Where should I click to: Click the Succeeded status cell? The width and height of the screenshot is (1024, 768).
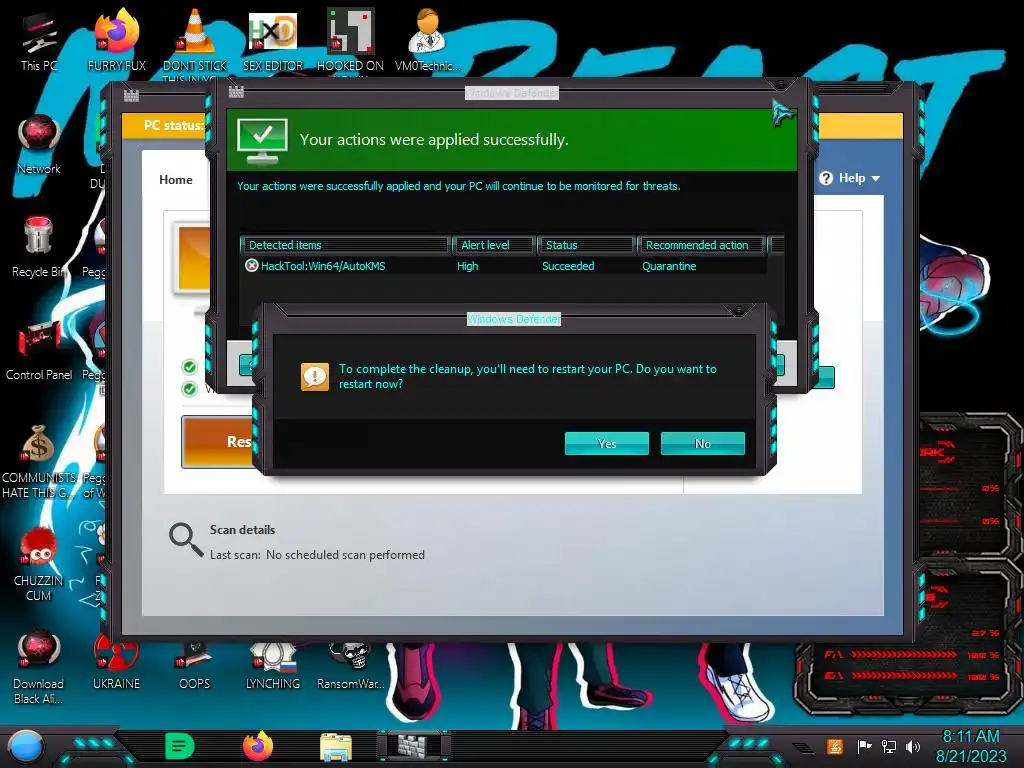coord(568,266)
